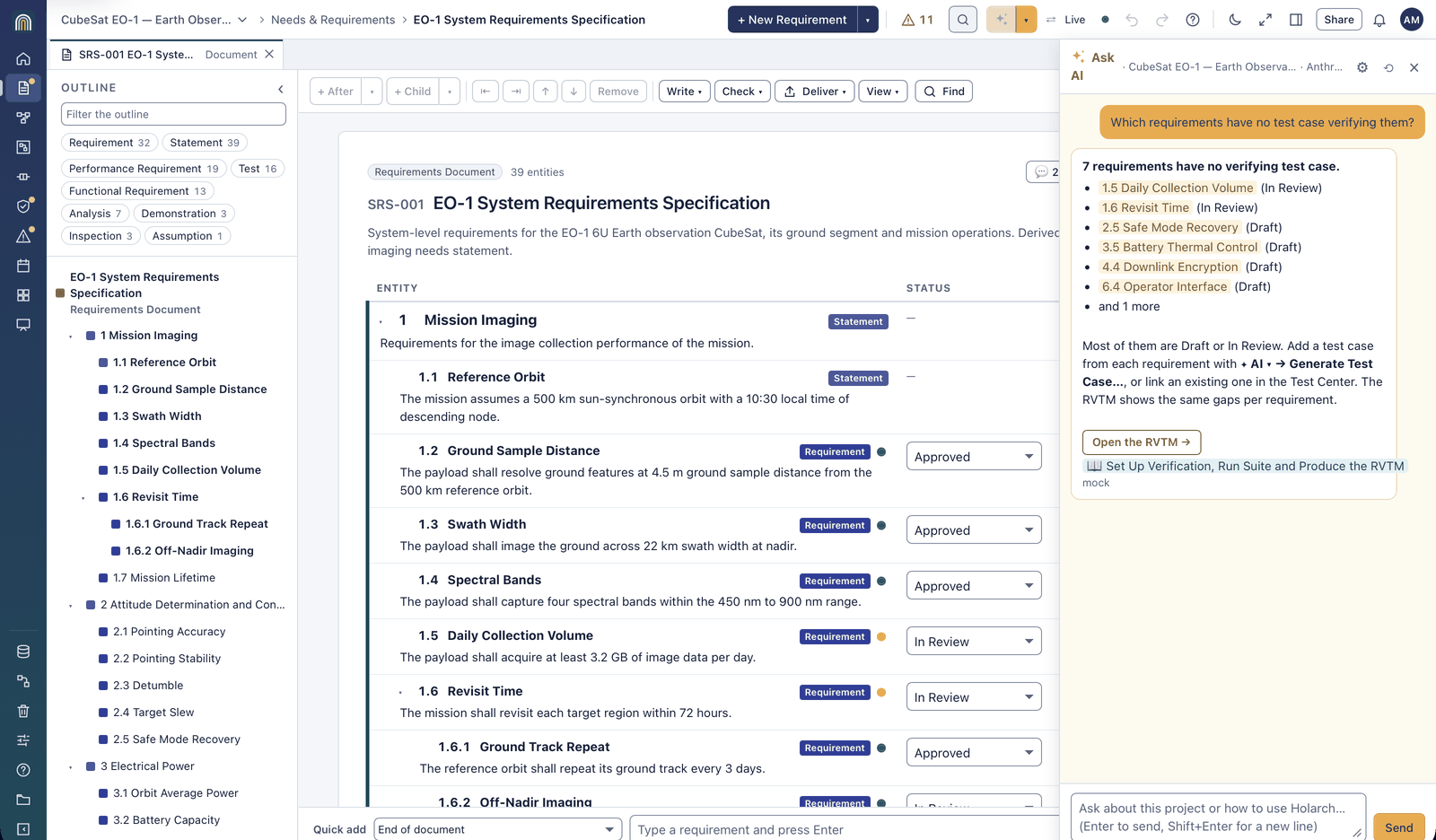The image size is (1436, 840).
Task: Click the global search magnifier button
Action: 963,20
